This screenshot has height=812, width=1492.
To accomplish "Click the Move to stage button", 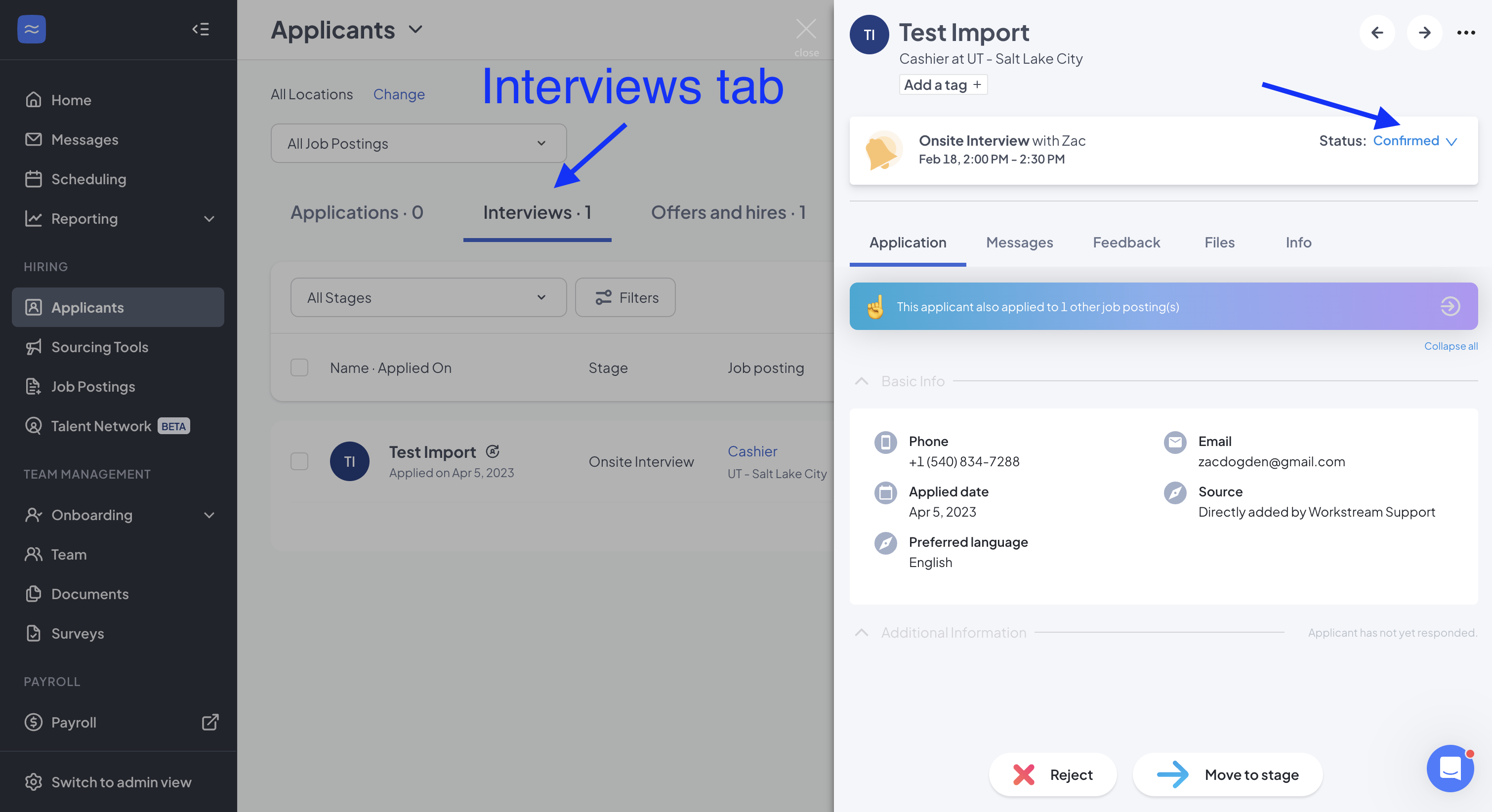I will pyautogui.click(x=1227, y=774).
